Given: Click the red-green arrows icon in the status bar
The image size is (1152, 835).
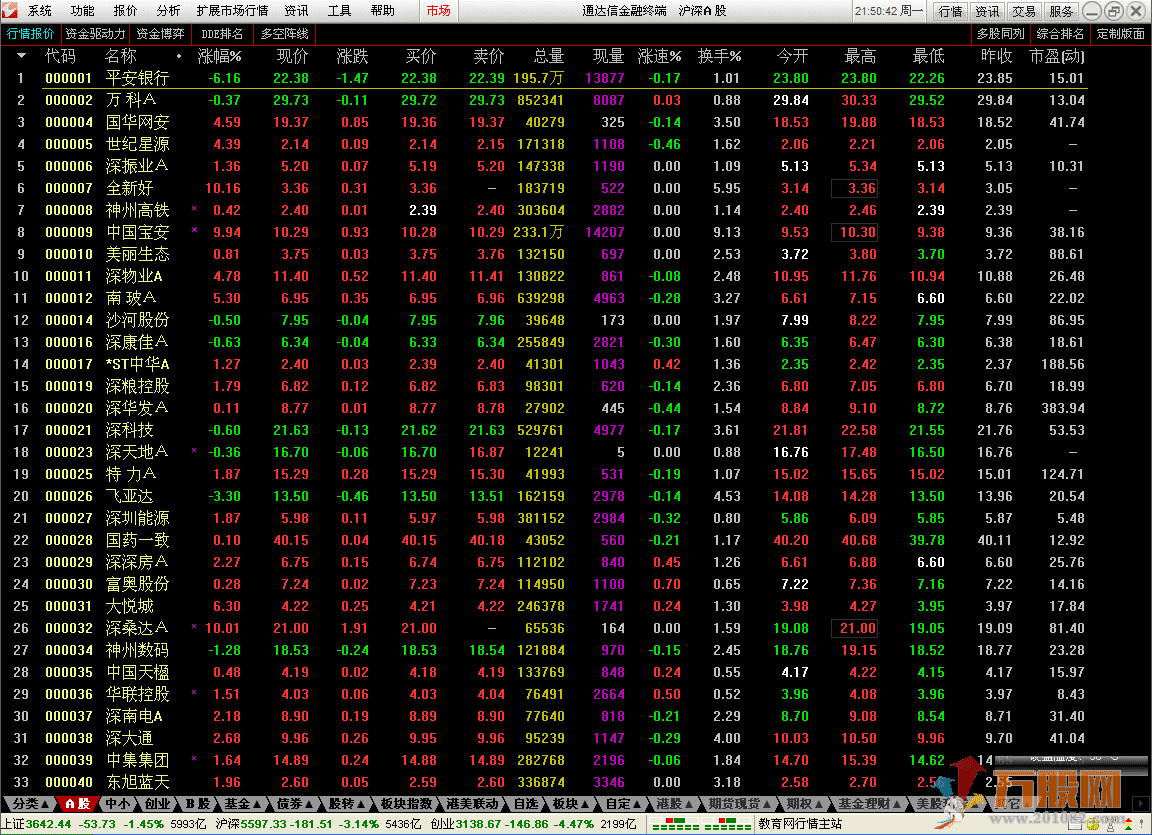Looking at the screenshot, I should (1128, 824).
